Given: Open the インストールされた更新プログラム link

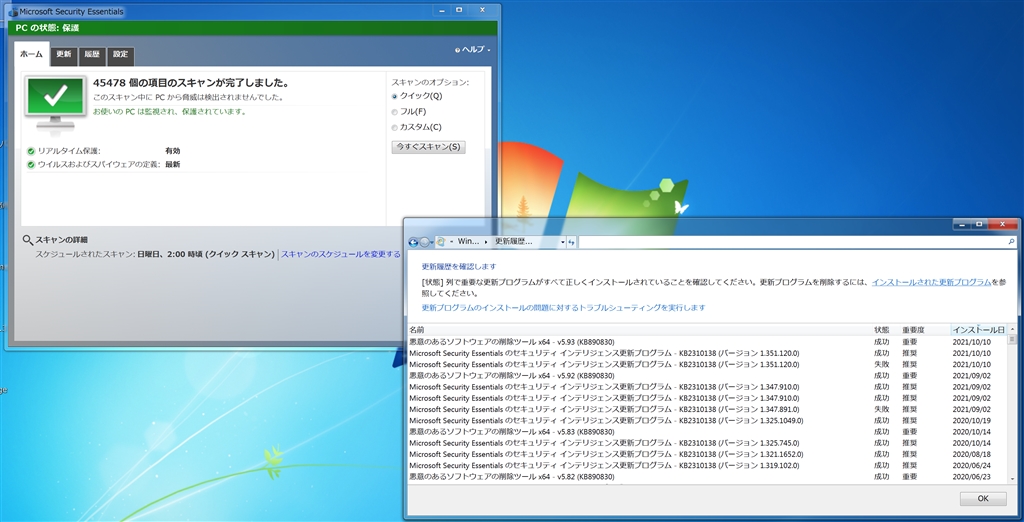Looking at the screenshot, I should click(x=931, y=282).
